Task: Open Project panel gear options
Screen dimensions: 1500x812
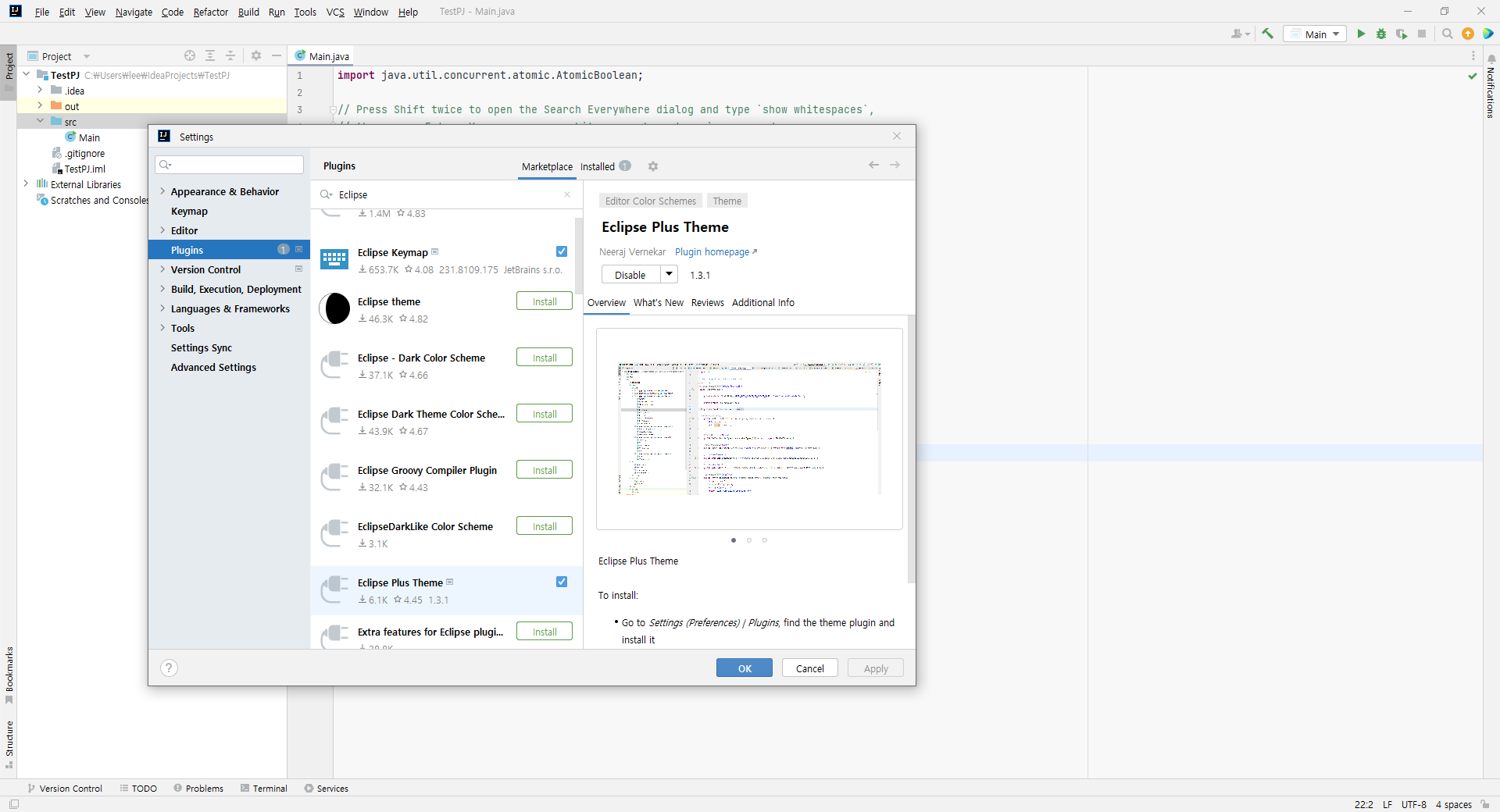Action: coord(256,55)
